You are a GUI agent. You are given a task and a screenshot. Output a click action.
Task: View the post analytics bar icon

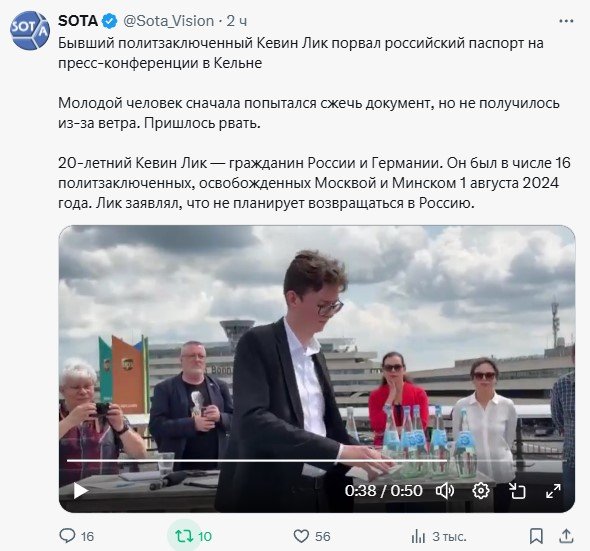[x=418, y=536]
